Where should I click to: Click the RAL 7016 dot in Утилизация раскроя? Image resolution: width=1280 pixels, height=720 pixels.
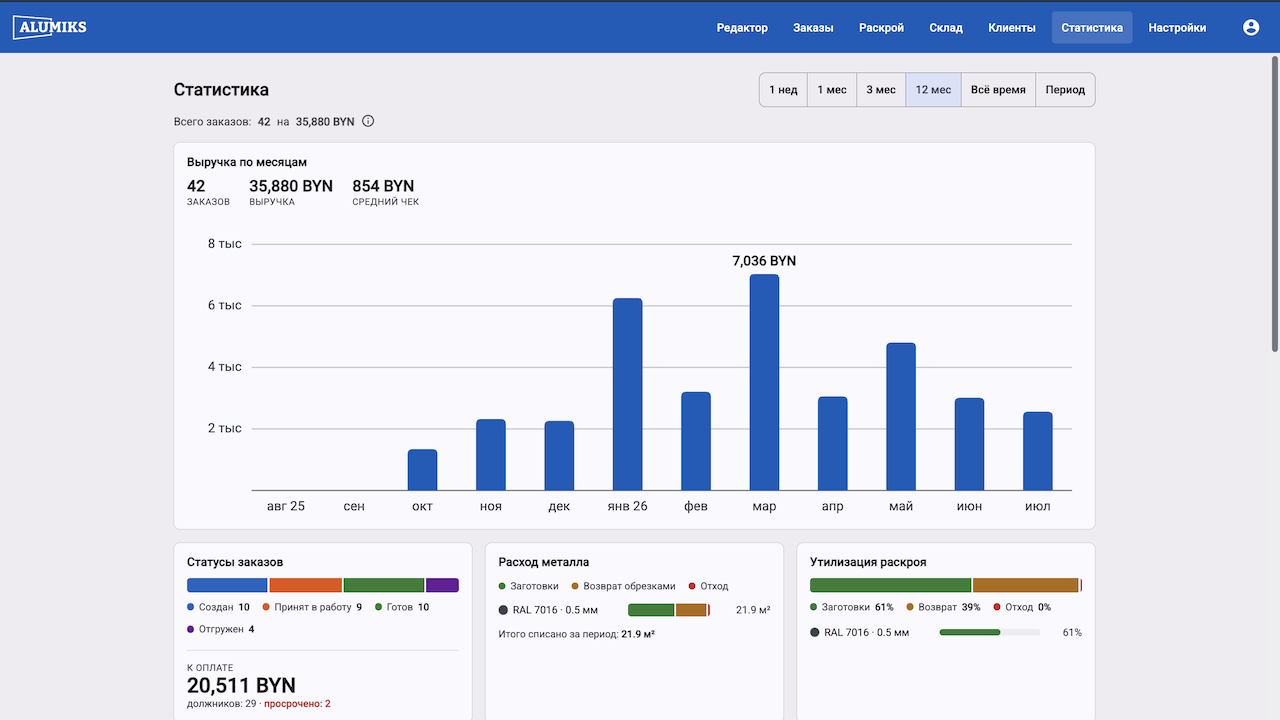point(815,633)
